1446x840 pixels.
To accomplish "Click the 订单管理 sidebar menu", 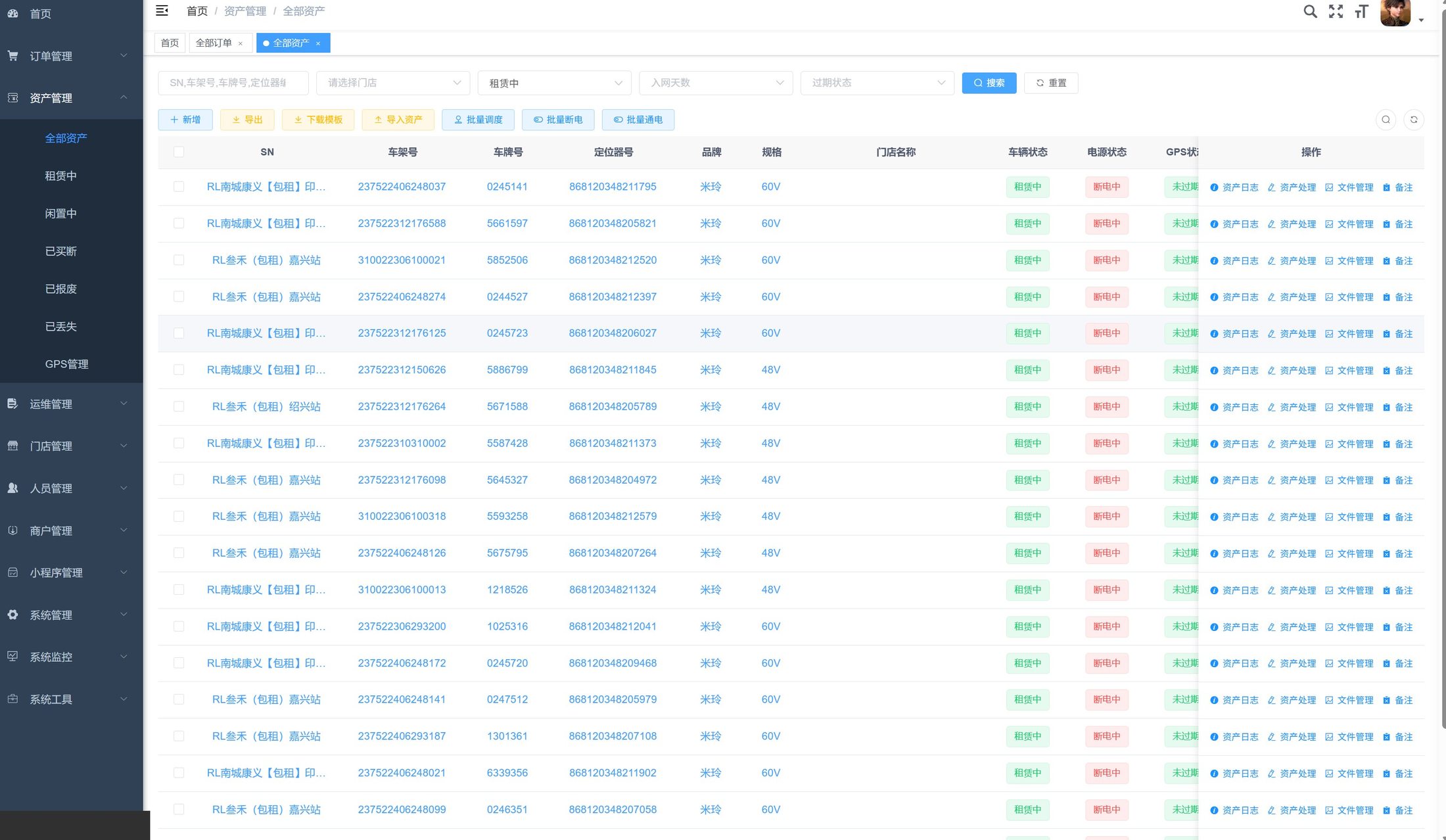I will pos(71,56).
